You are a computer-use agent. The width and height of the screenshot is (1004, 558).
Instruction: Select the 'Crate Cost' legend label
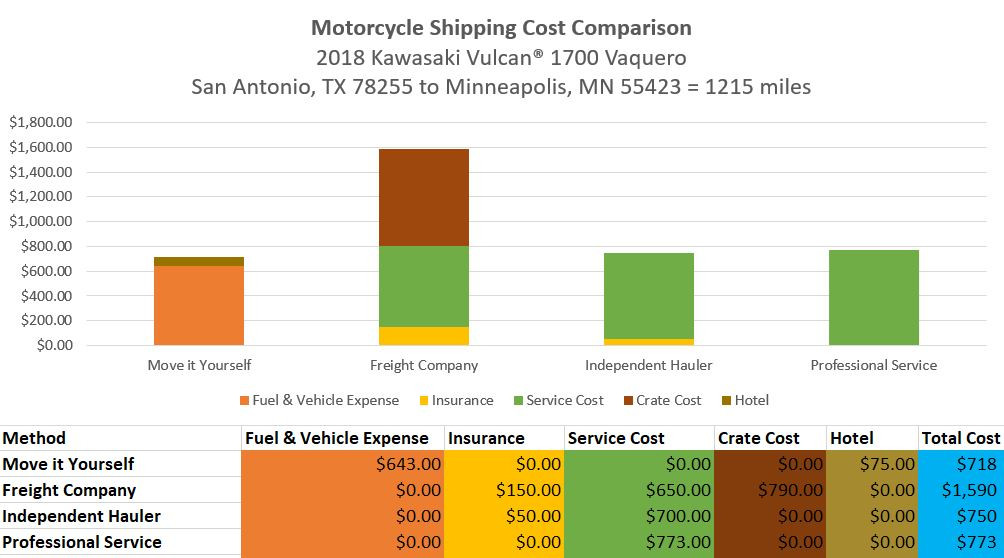pyautogui.click(x=668, y=400)
